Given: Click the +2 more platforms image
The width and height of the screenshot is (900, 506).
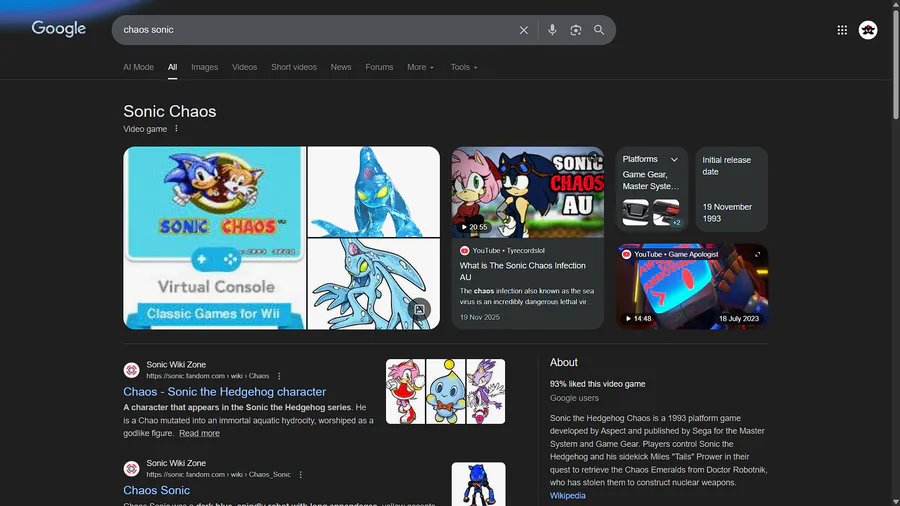Looking at the screenshot, I should coord(666,212).
